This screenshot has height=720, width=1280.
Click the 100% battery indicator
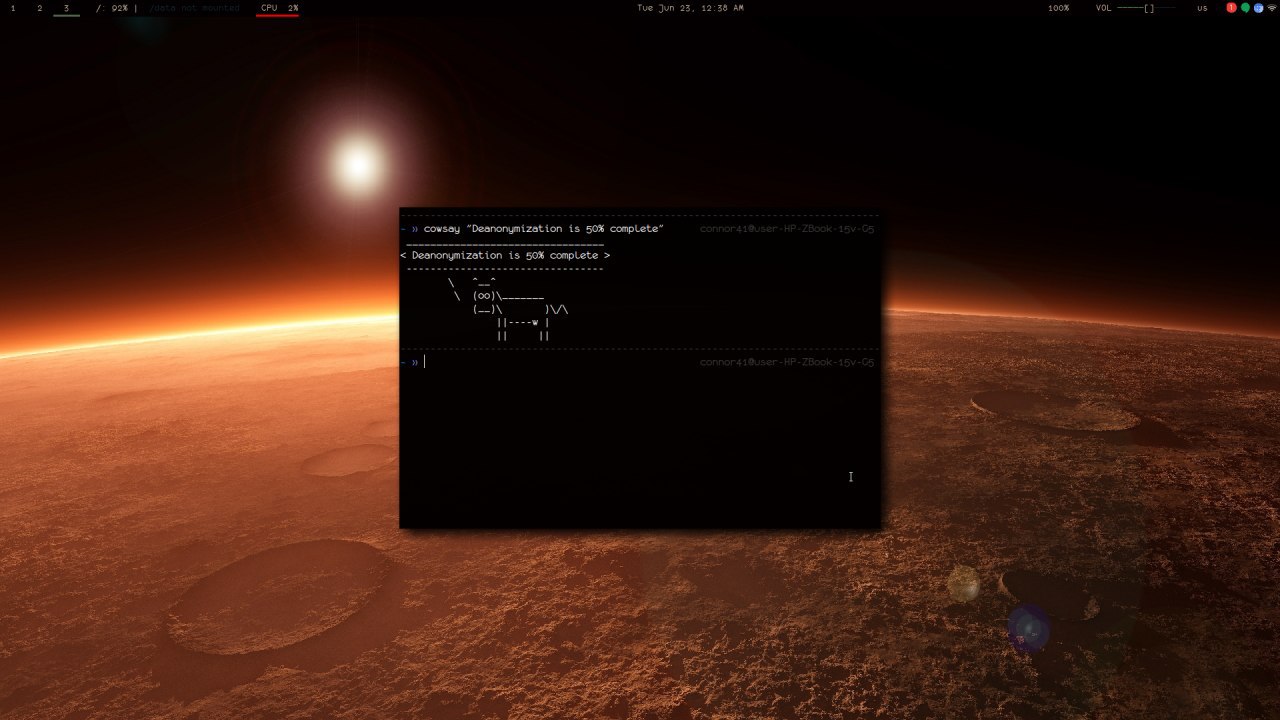[1058, 8]
